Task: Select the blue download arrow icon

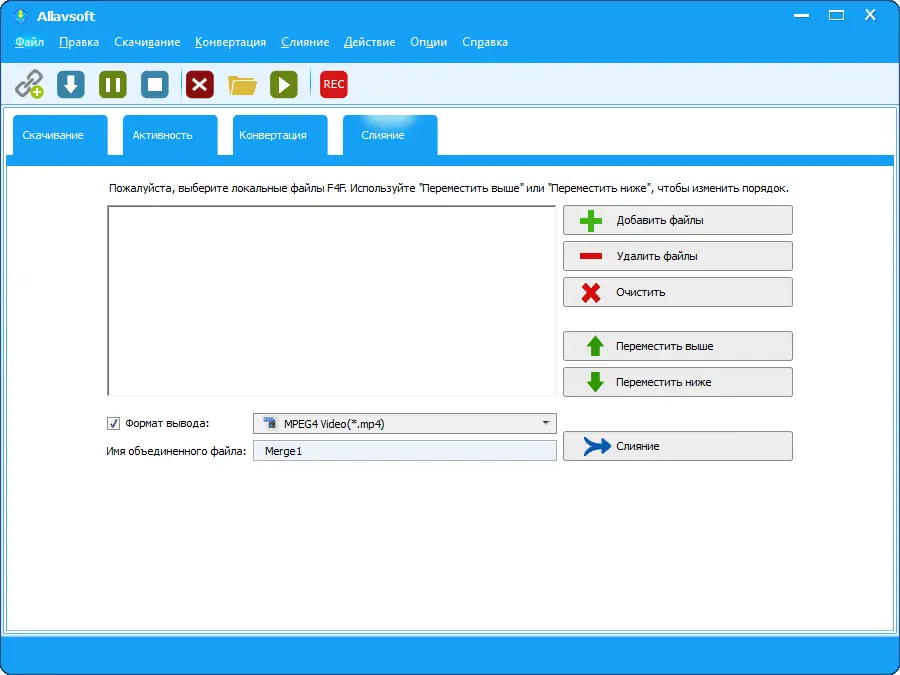Action: coord(69,84)
